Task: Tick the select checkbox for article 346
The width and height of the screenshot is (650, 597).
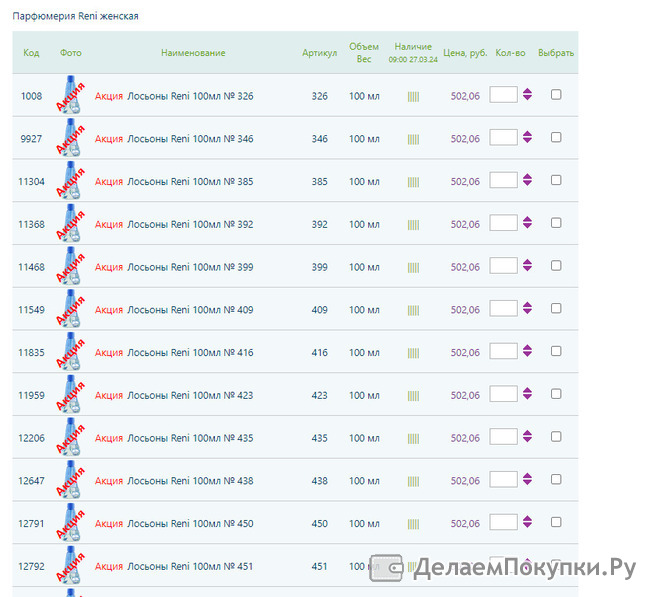Action: [556, 137]
